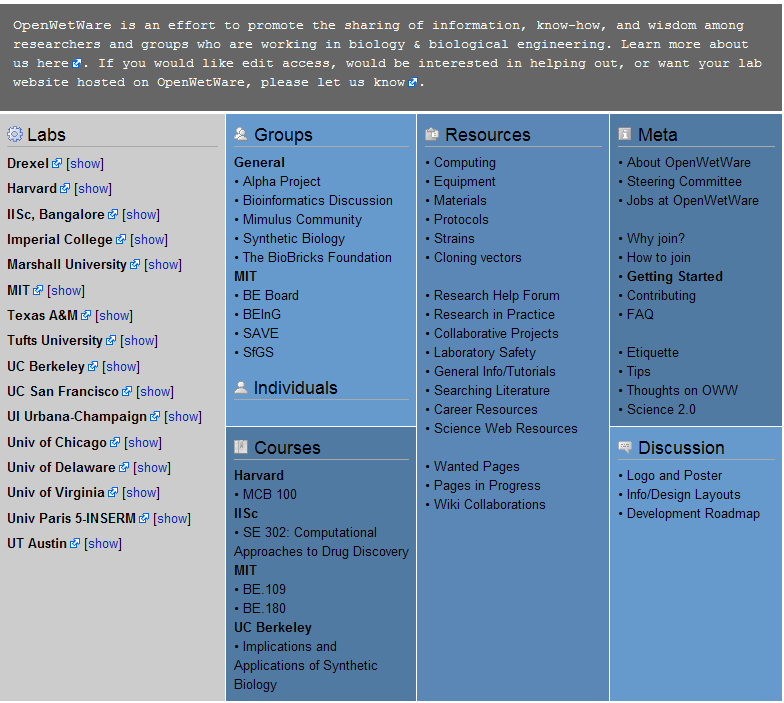Open the Protocols resource page
The width and height of the screenshot is (784, 703).
(x=461, y=219)
